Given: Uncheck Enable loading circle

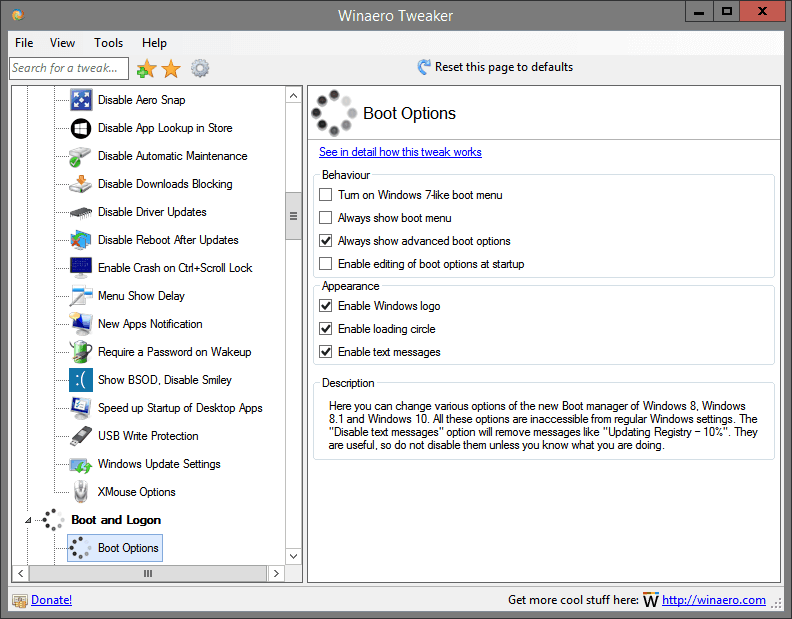Looking at the screenshot, I should [x=326, y=329].
